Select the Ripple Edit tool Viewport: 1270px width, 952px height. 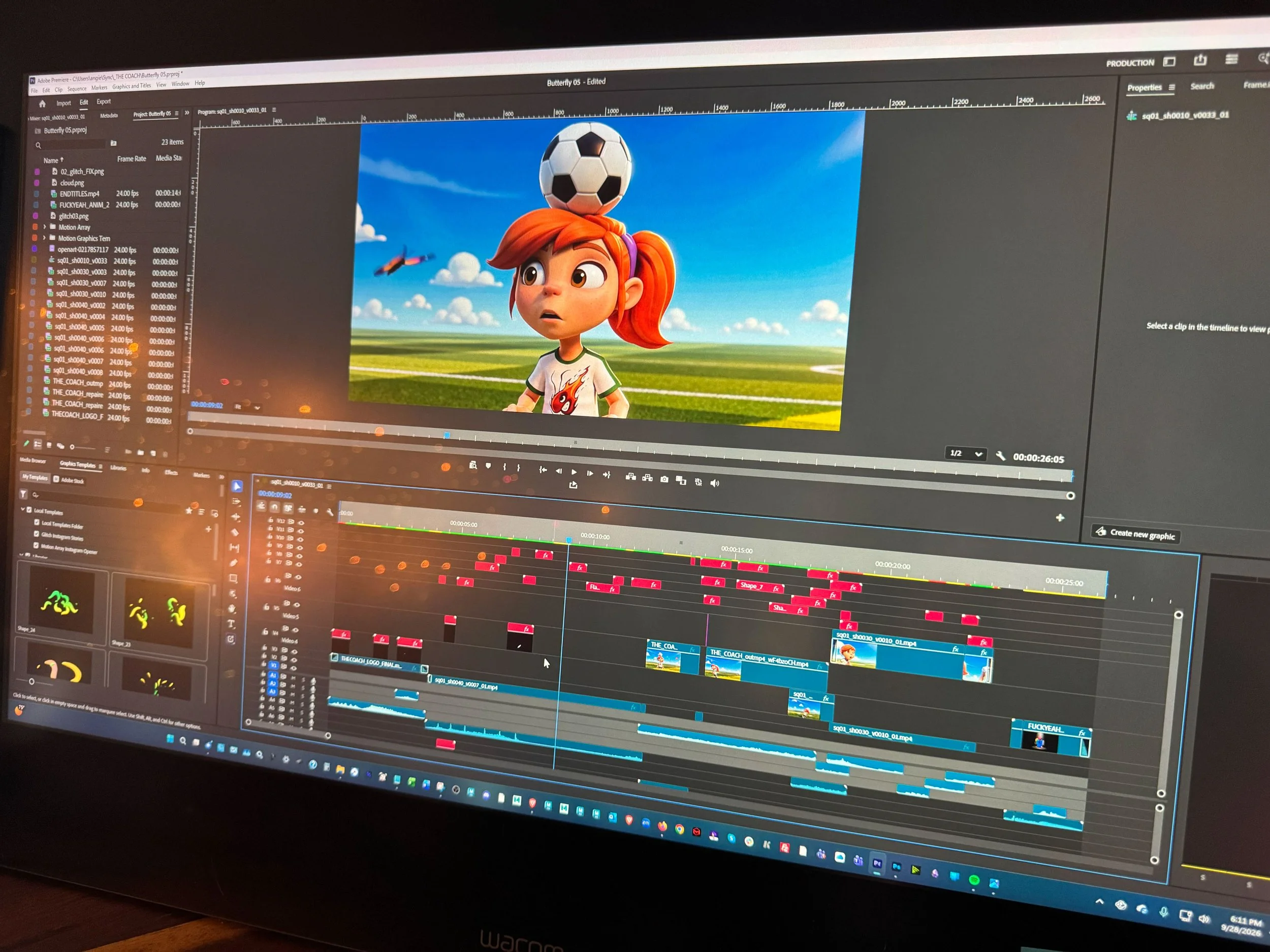(235, 516)
